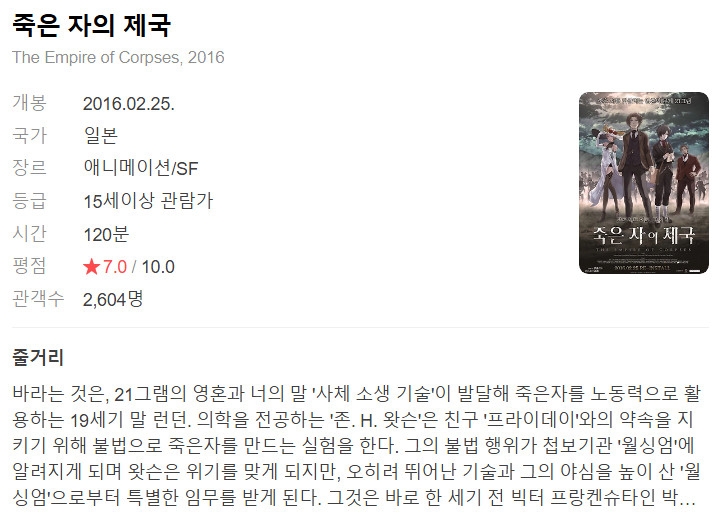Click the score 7.0
This screenshot has width=720, height=514.
coord(114,266)
